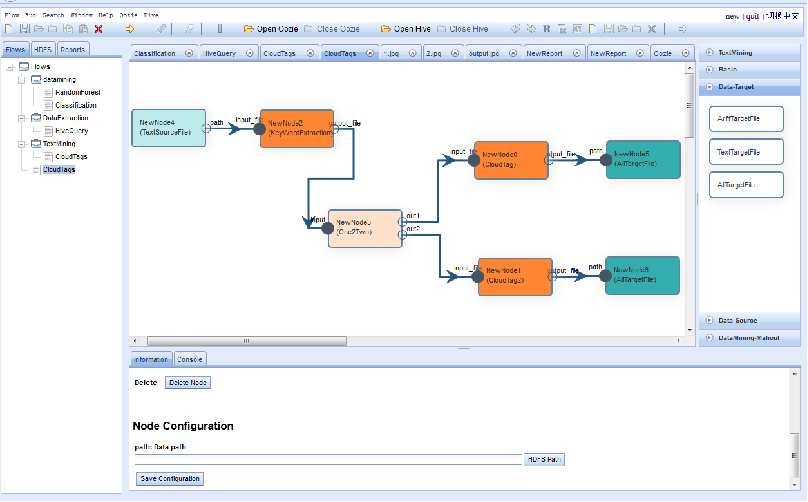Select the Information tab

[x=150, y=359]
